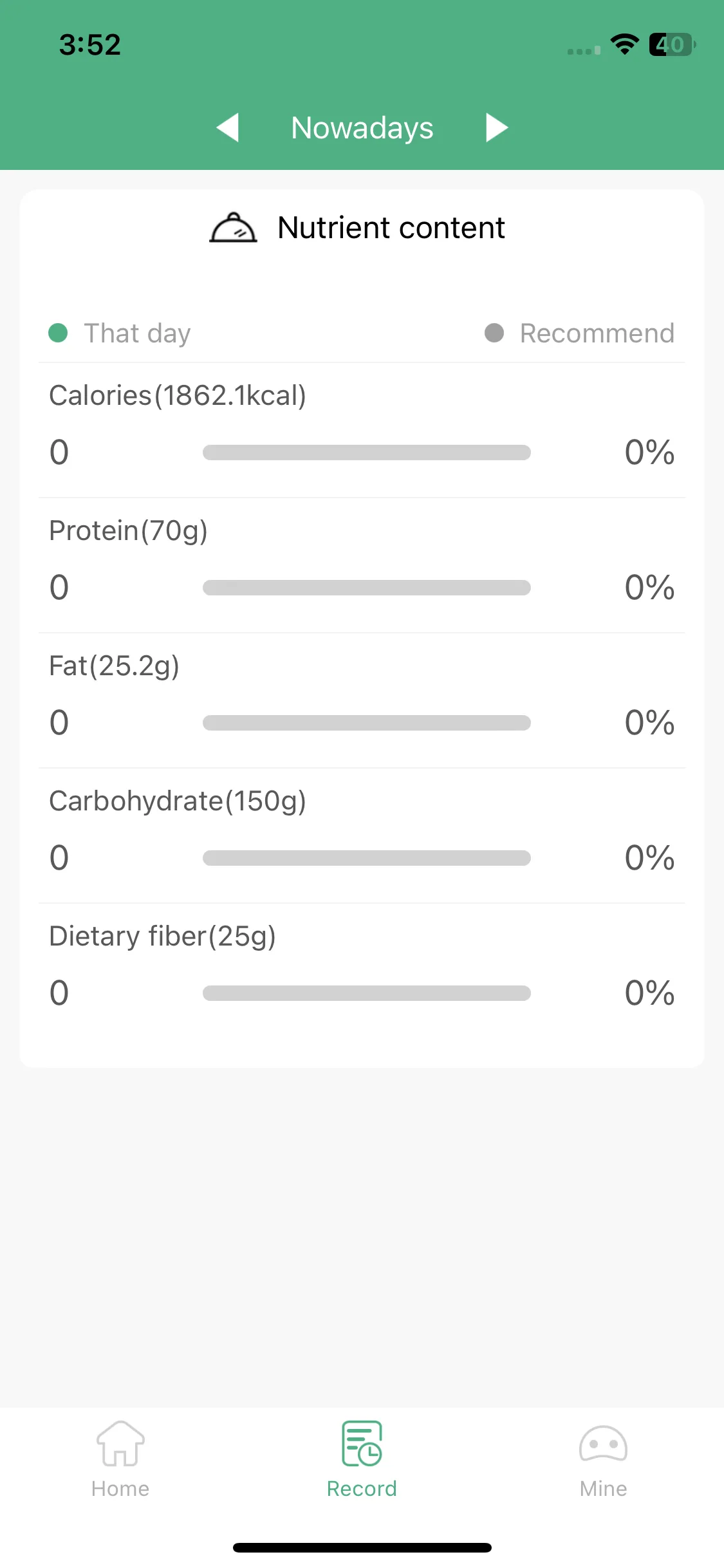Tap the battery indicator icon
This screenshot has height=1568, width=724.
673,44
